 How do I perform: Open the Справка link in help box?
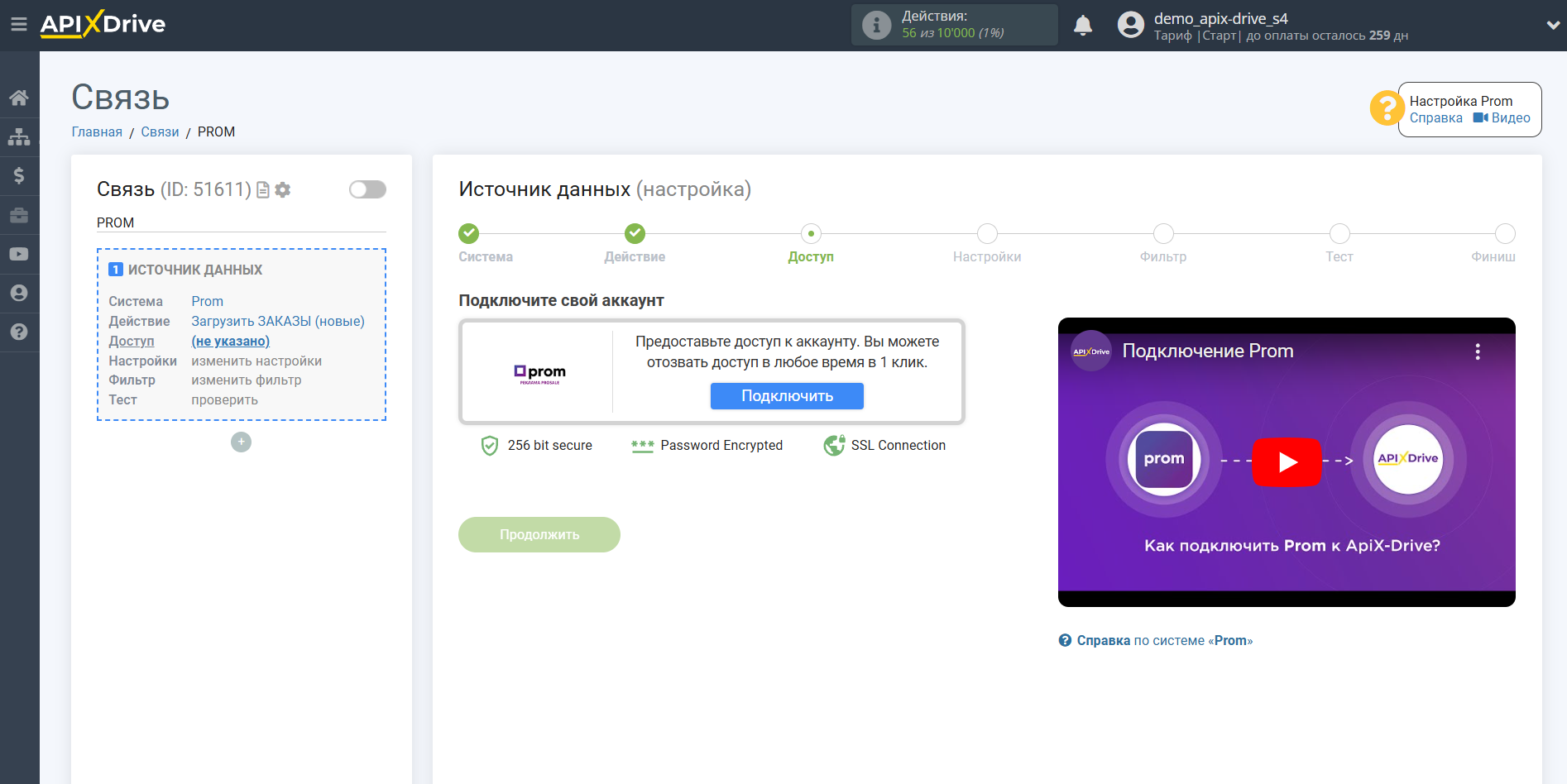tap(1436, 117)
